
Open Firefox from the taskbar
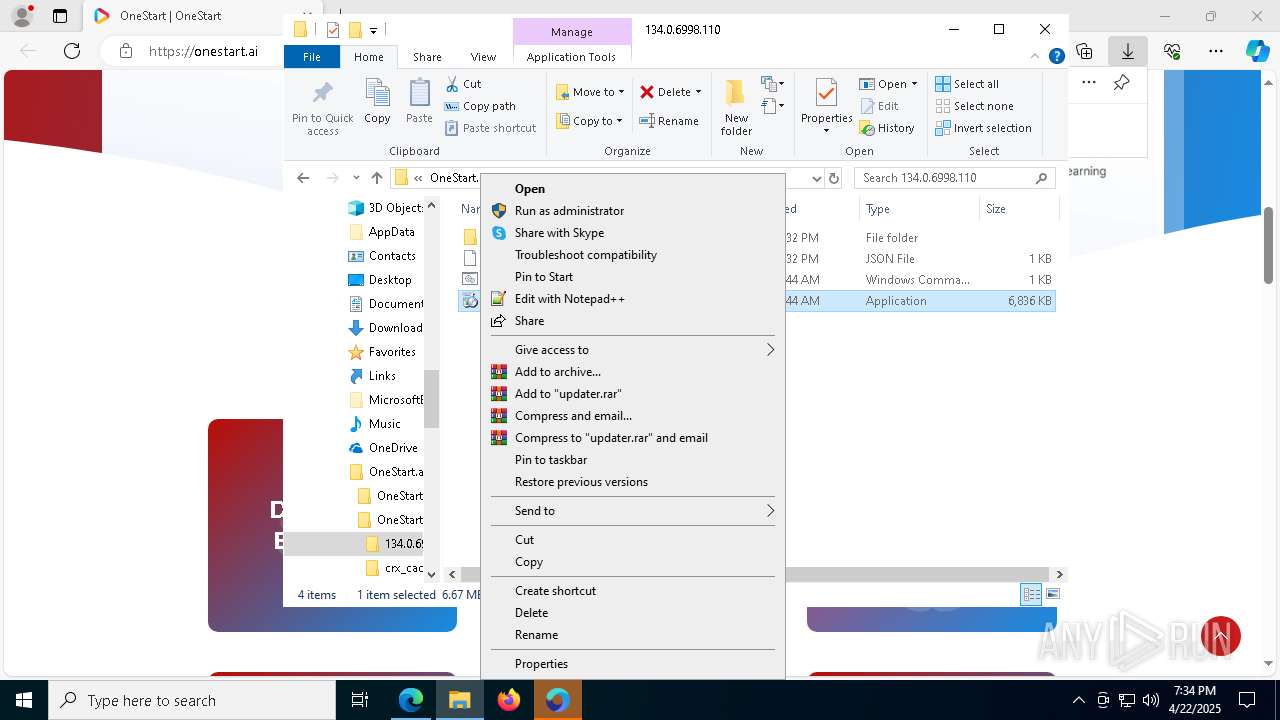point(509,700)
